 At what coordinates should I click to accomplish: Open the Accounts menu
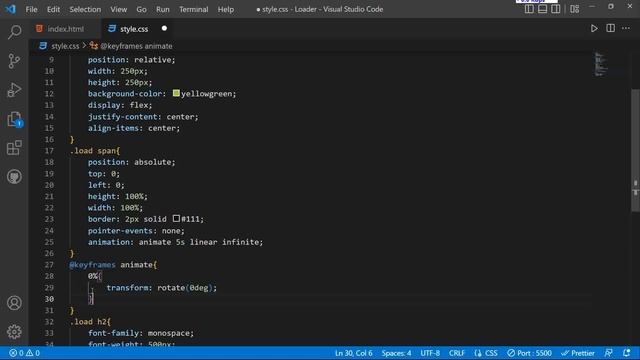pyautogui.click(x=14, y=303)
